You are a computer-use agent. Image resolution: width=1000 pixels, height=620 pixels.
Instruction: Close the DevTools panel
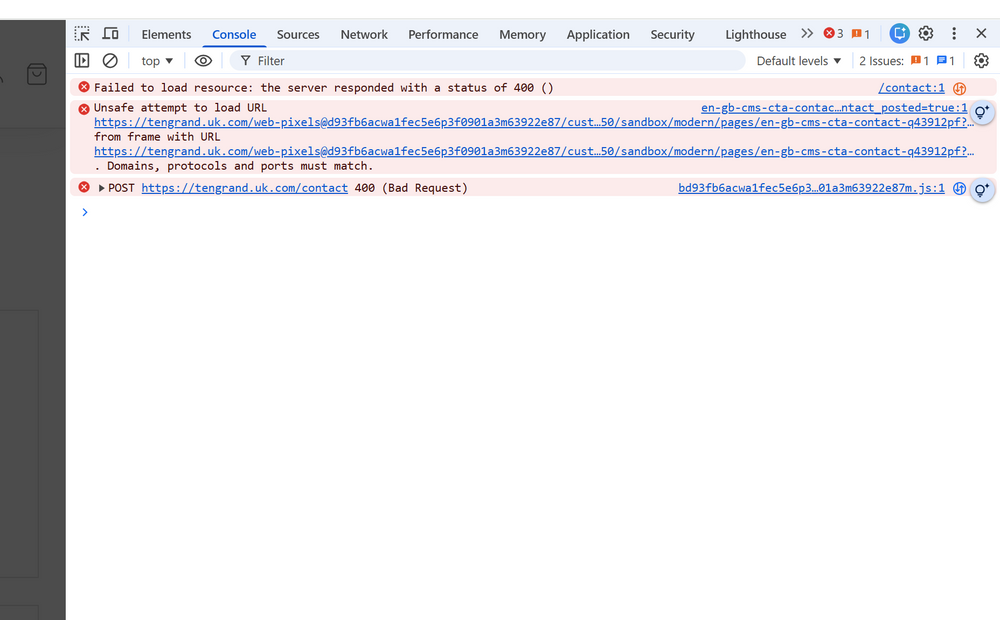(x=982, y=33)
